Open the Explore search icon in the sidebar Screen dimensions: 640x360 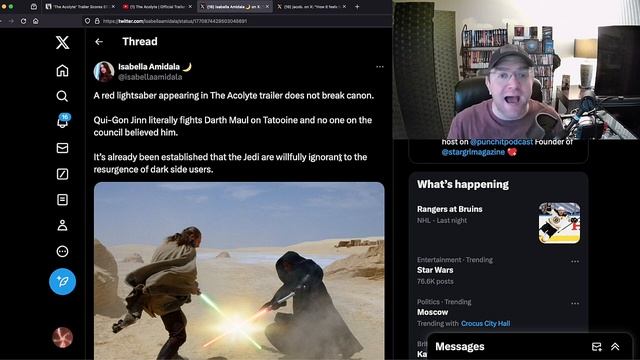click(x=62, y=96)
